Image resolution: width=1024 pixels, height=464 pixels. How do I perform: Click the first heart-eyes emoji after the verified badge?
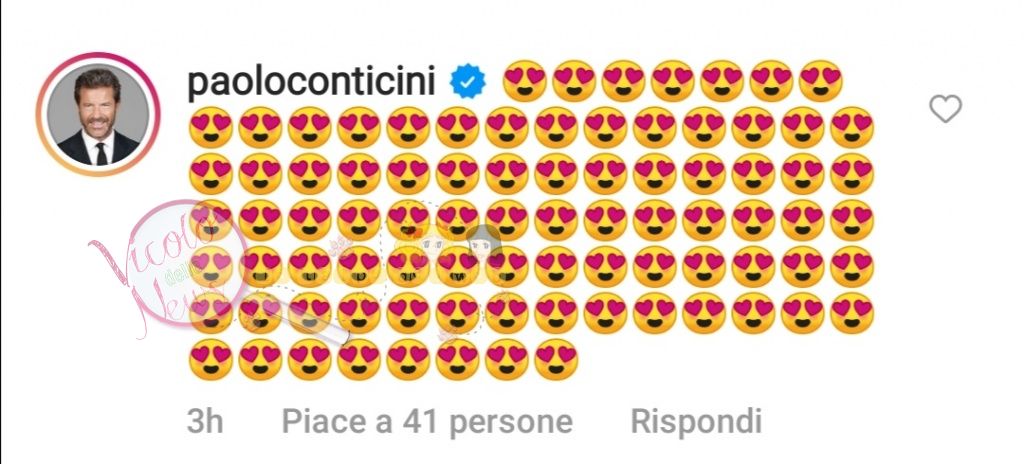524,81
